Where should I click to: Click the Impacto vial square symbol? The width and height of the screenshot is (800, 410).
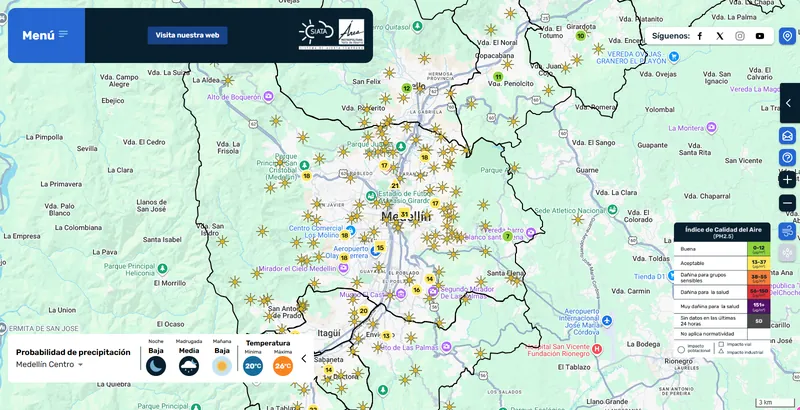(721, 344)
